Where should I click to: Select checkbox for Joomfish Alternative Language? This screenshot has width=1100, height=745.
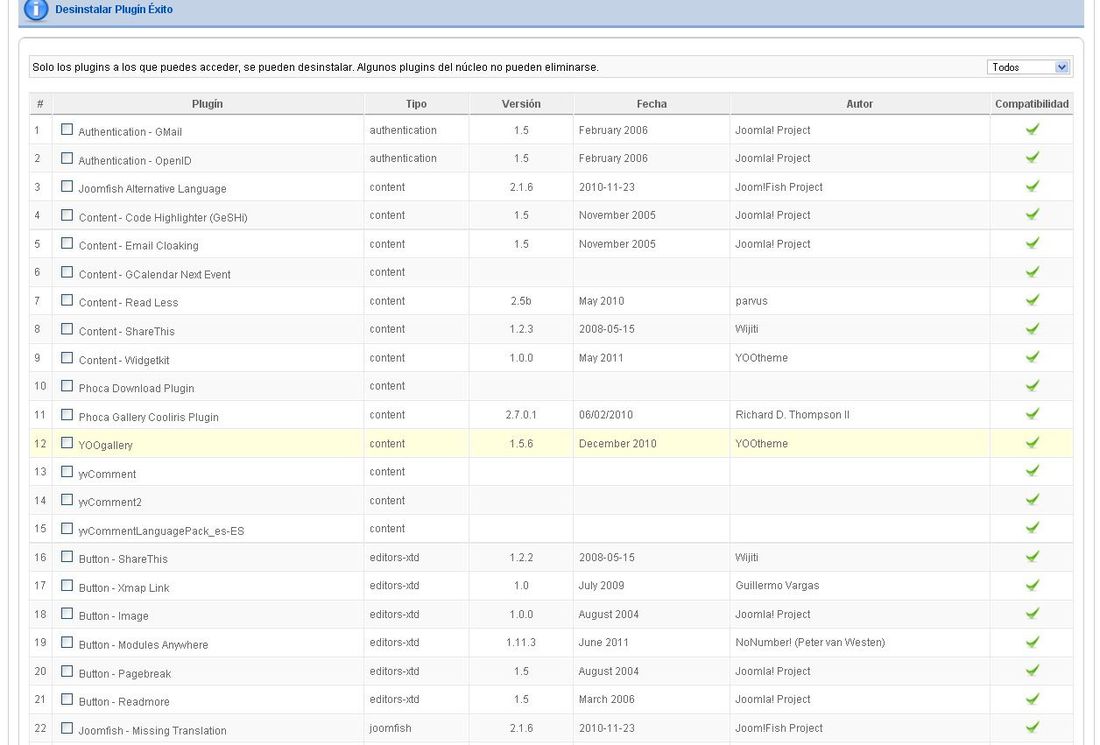[67, 186]
